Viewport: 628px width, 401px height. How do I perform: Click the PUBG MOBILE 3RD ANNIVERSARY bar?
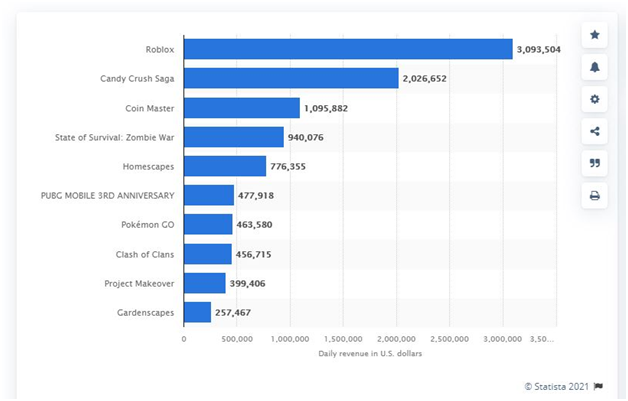209,195
